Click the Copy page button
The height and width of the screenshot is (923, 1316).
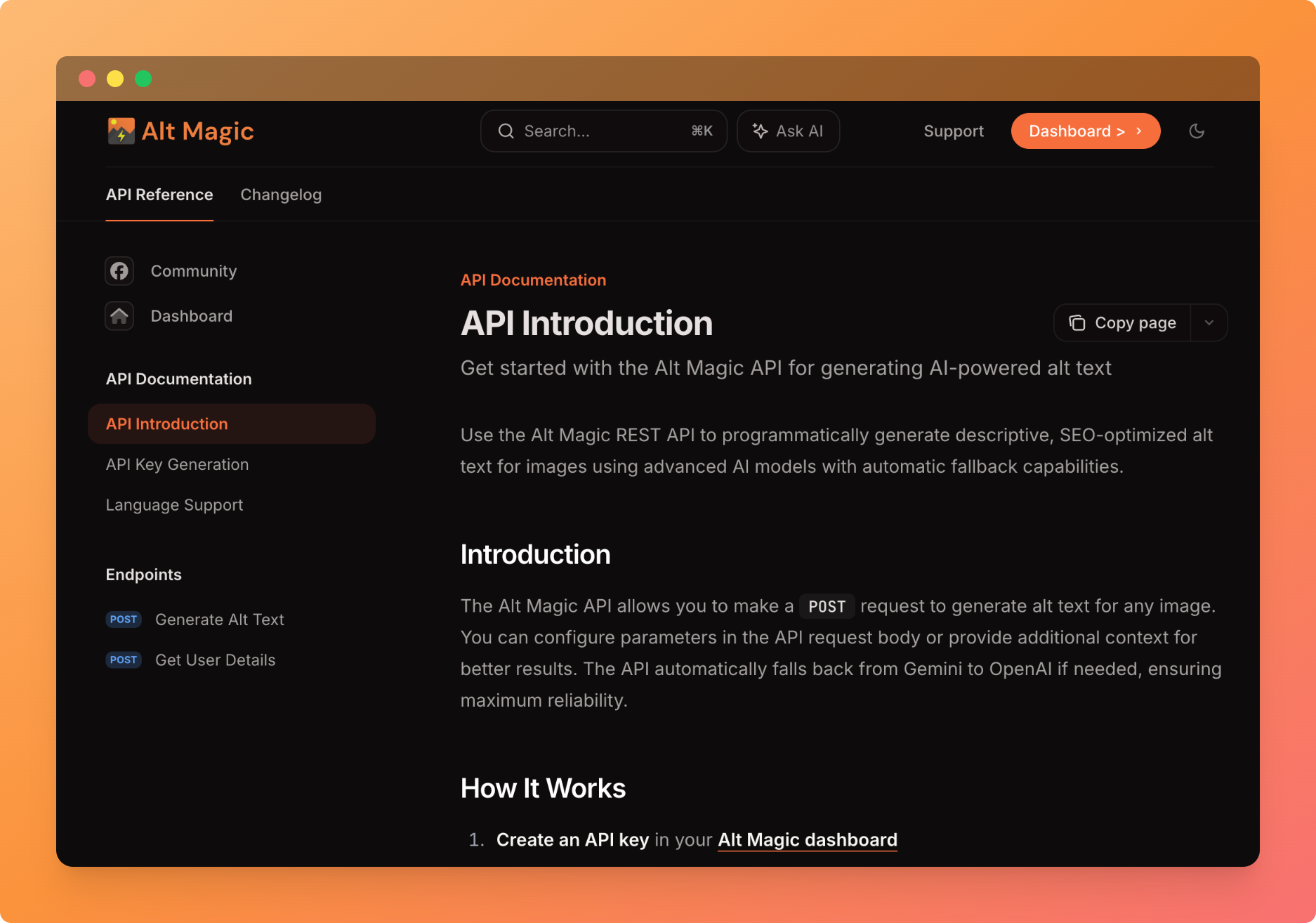[1122, 322]
